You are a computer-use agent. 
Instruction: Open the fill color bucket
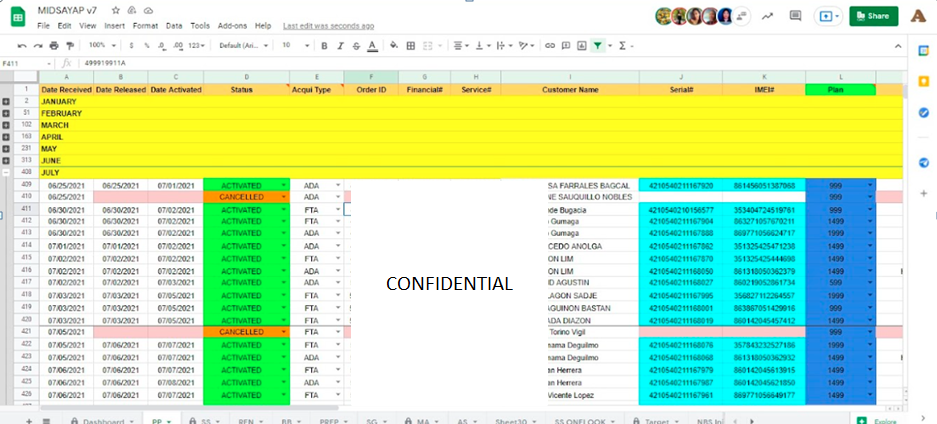394,45
